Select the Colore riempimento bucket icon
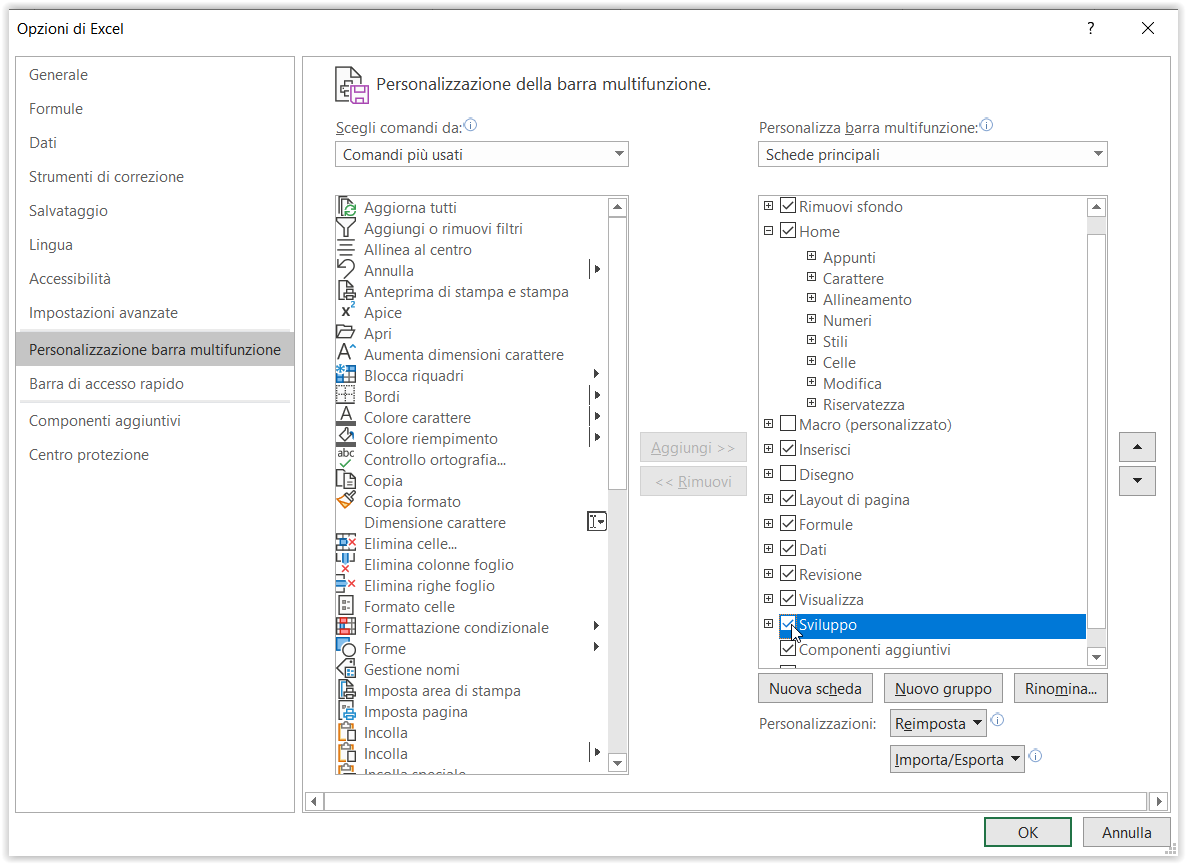The height and width of the screenshot is (864, 1186). coord(346,438)
